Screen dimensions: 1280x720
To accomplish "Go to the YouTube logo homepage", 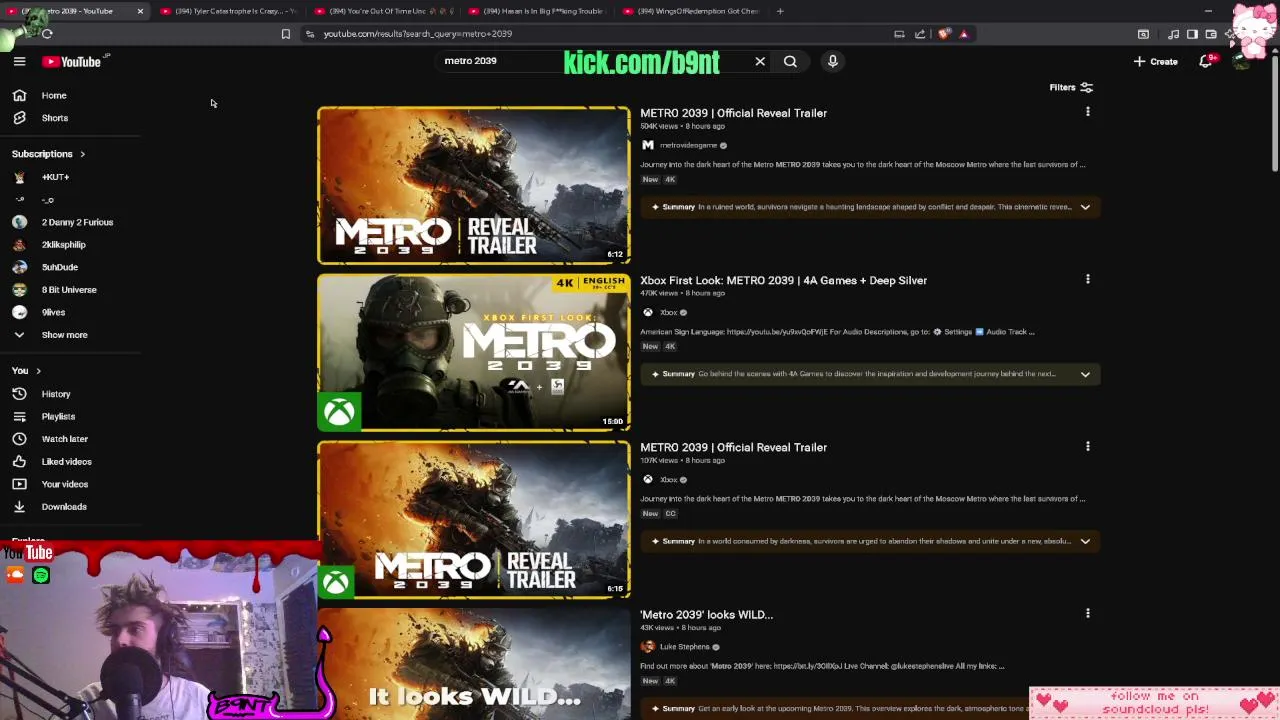I will coord(72,62).
